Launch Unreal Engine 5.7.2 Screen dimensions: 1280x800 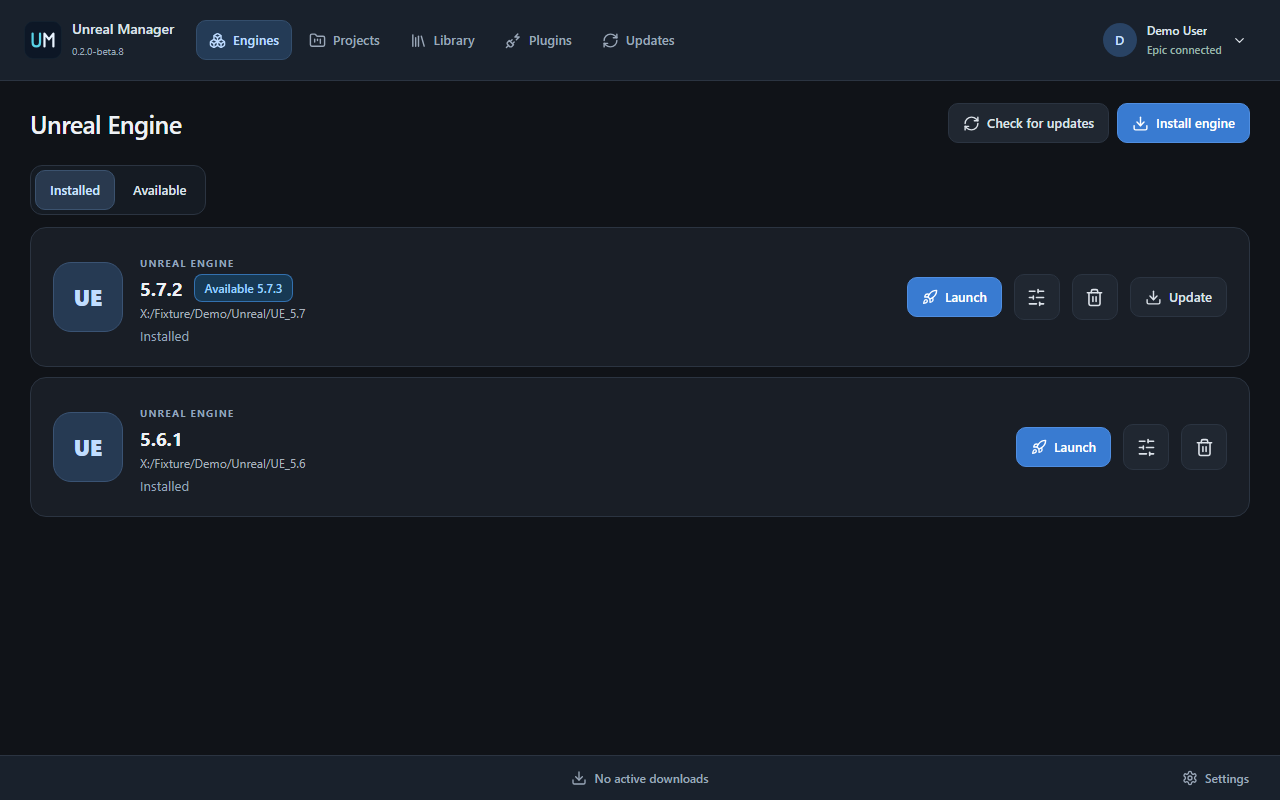pyautogui.click(x=954, y=297)
